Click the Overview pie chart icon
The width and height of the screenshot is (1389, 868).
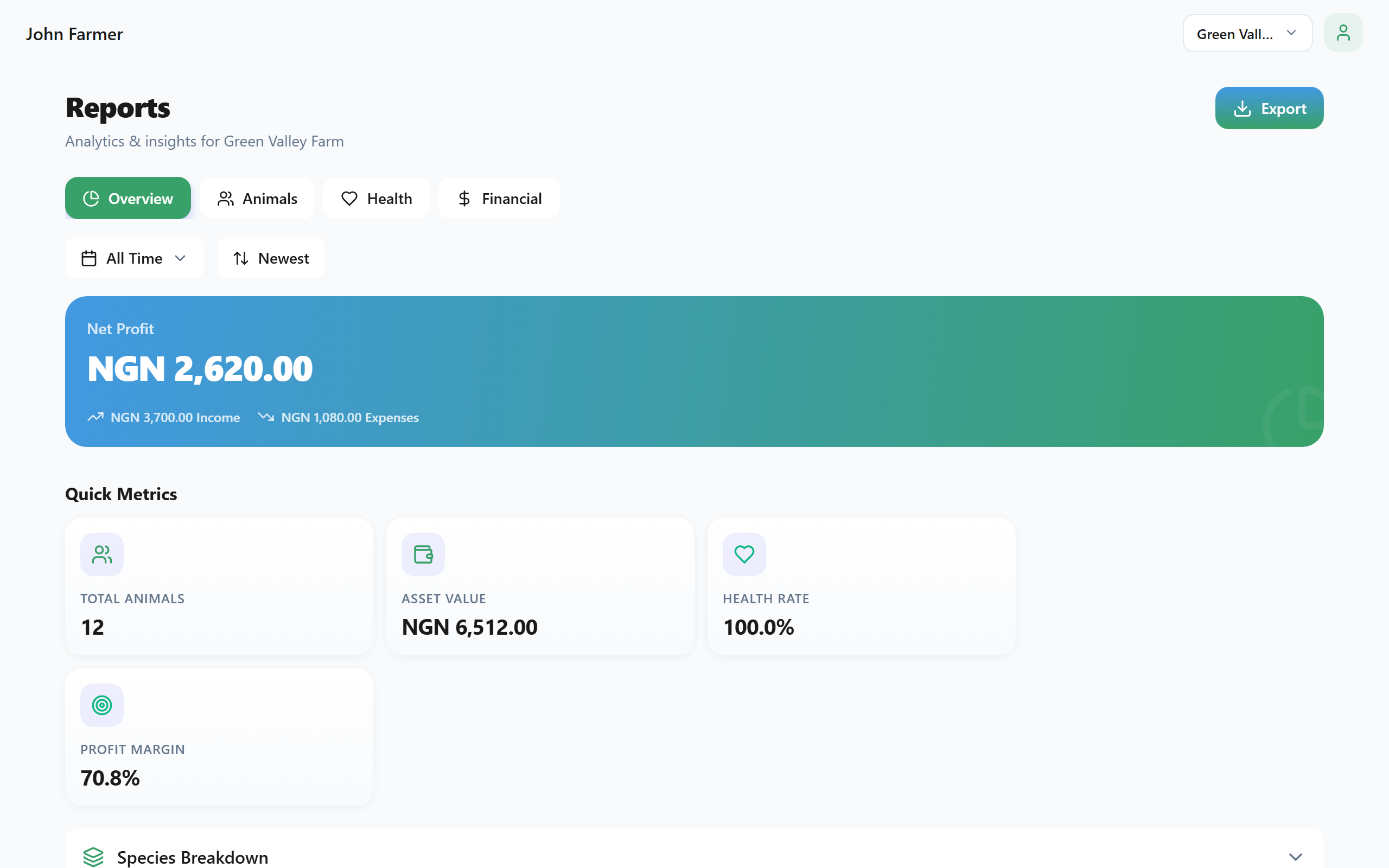coord(91,199)
